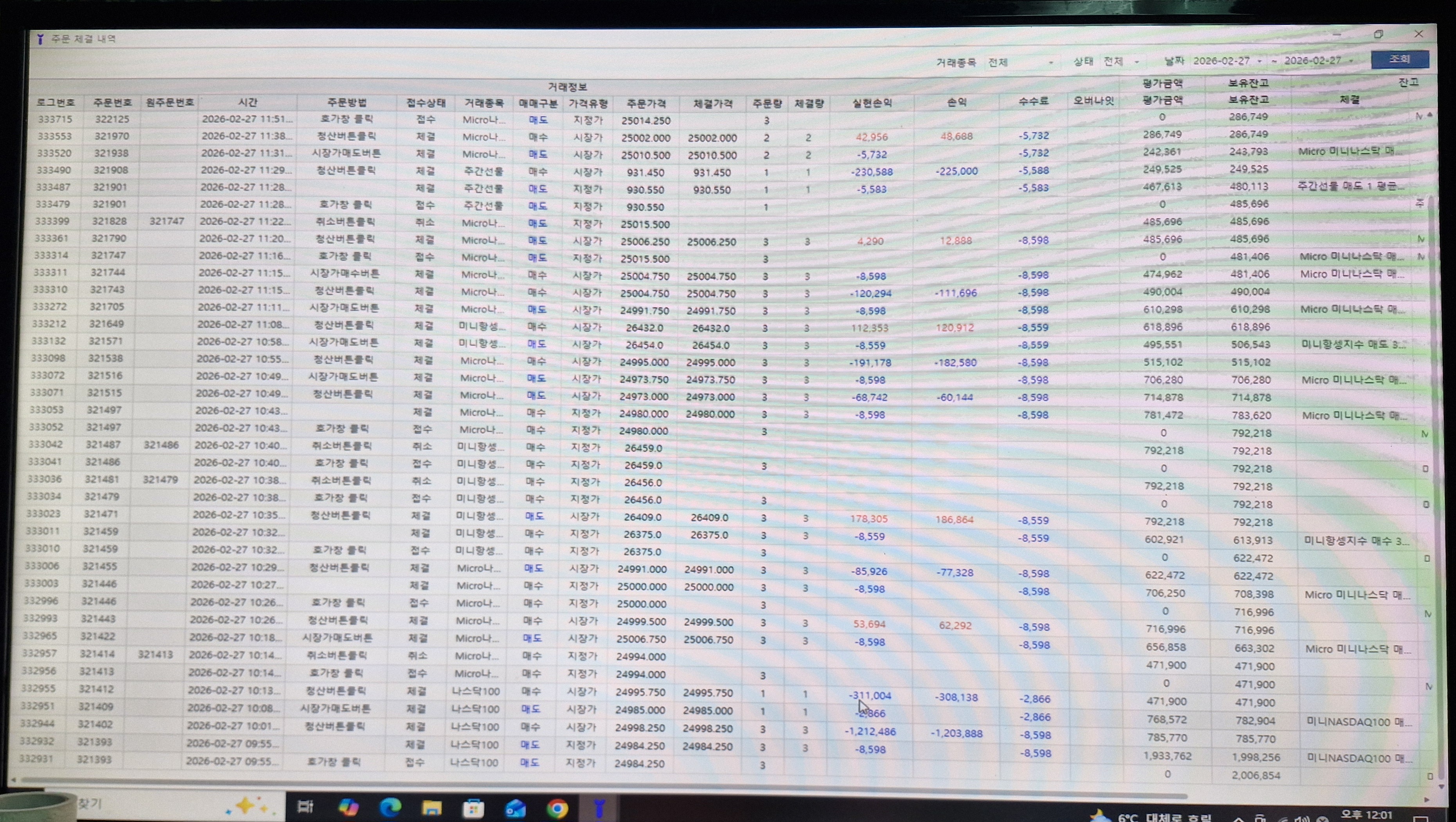This screenshot has height=822, width=1456.
Task: Open the trading app icon in taskbar
Action: tap(599, 808)
